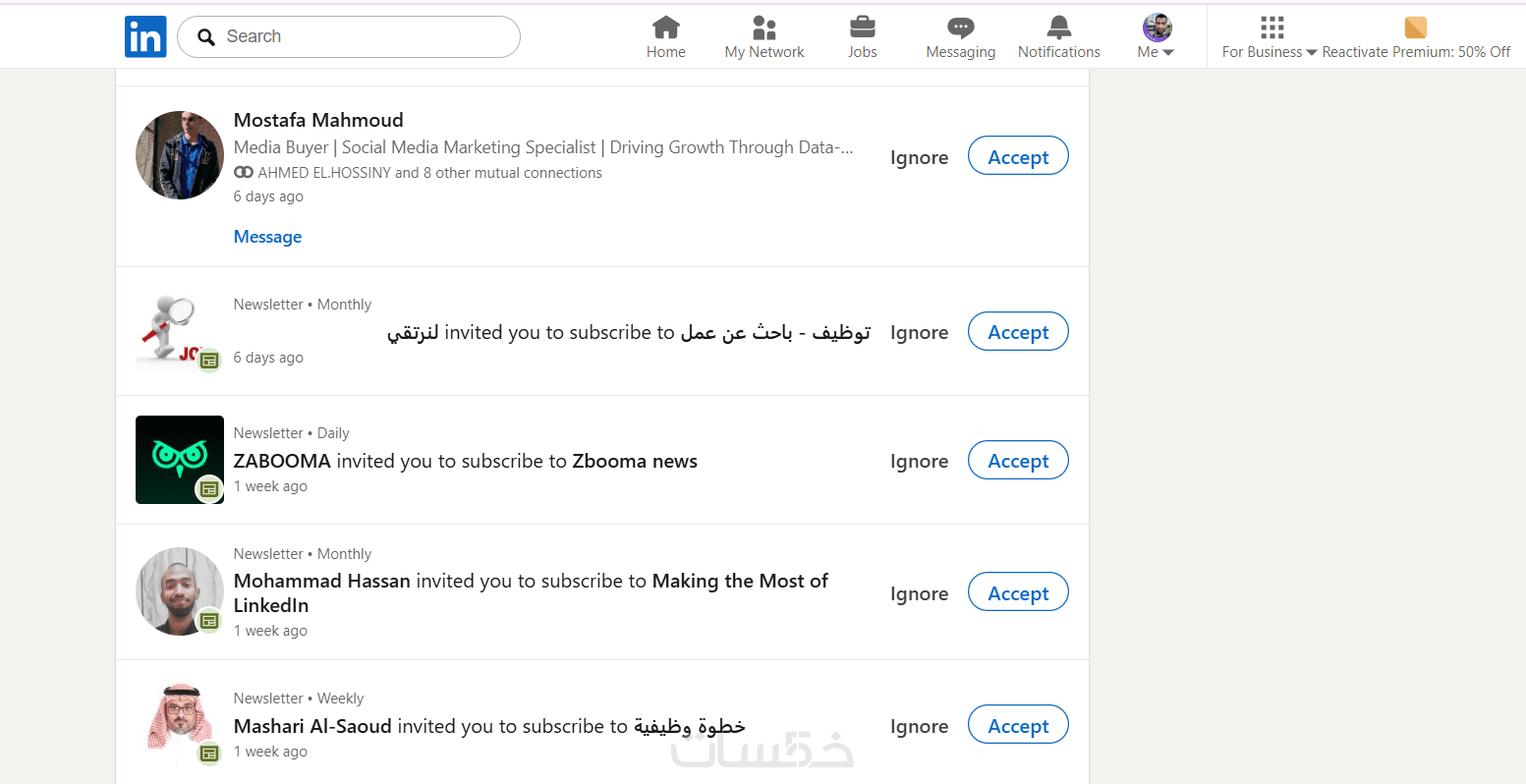Ignore Mohammad Hassan's newsletter invitation
Image resolution: width=1526 pixels, height=784 pixels.
tap(919, 594)
